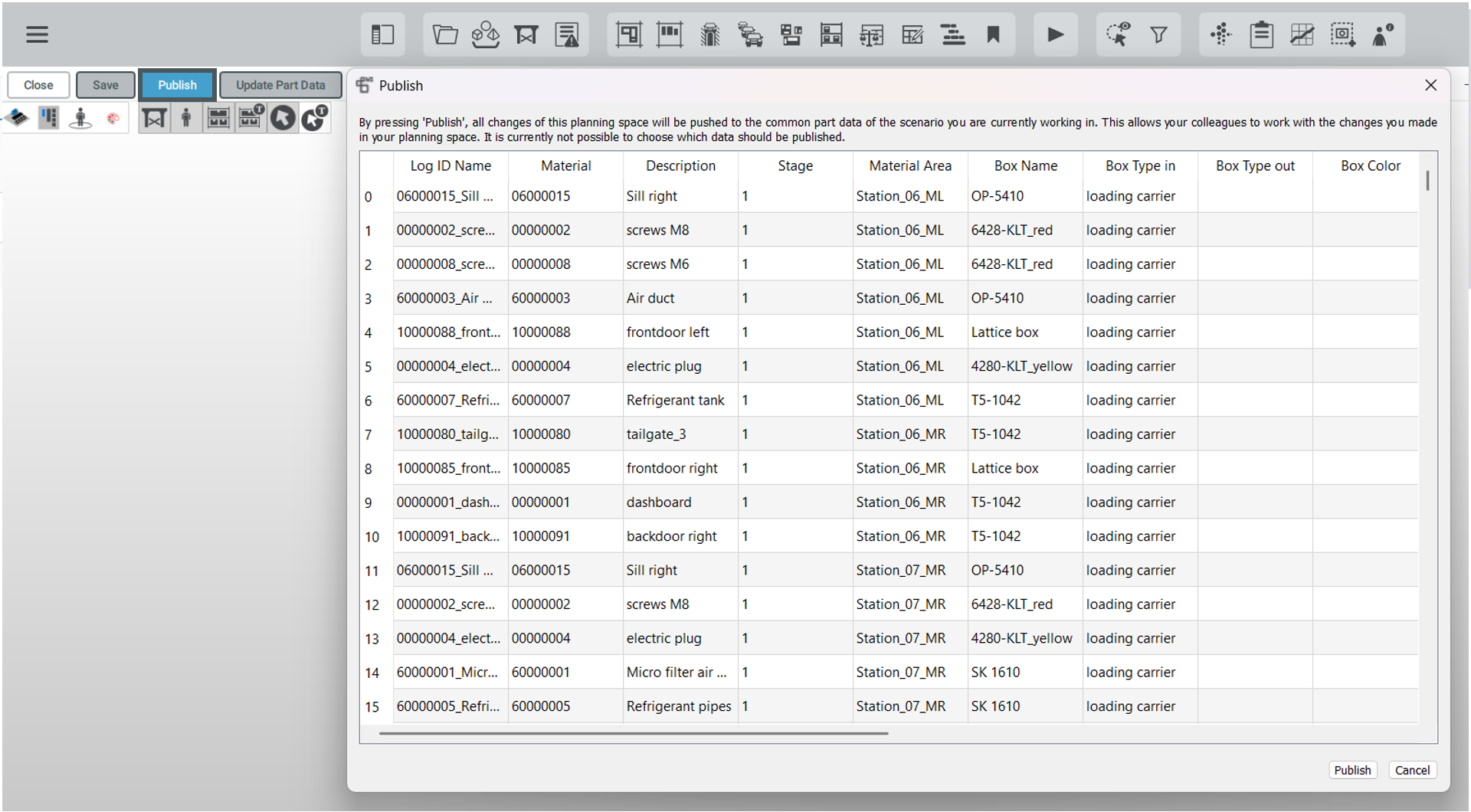The width and height of the screenshot is (1471, 812).
Task: Click Update Part Data button
Action: click(x=280, y=85)
